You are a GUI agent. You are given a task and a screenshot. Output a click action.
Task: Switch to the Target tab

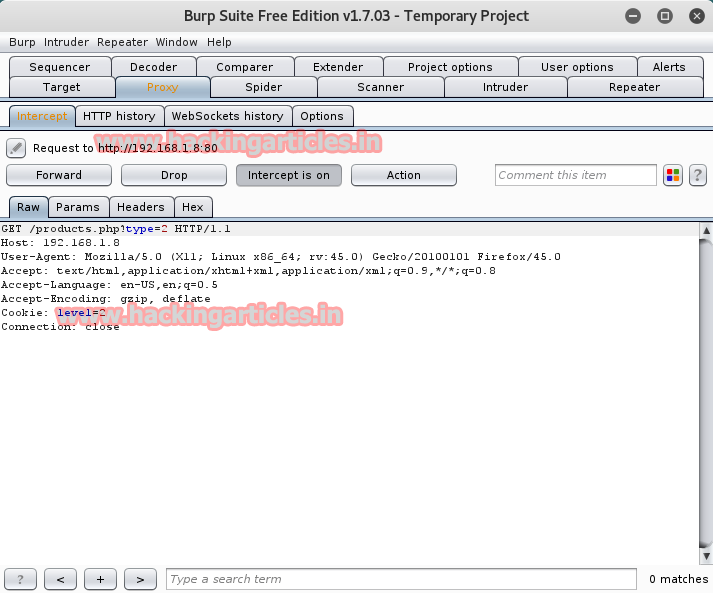(61, 87)
